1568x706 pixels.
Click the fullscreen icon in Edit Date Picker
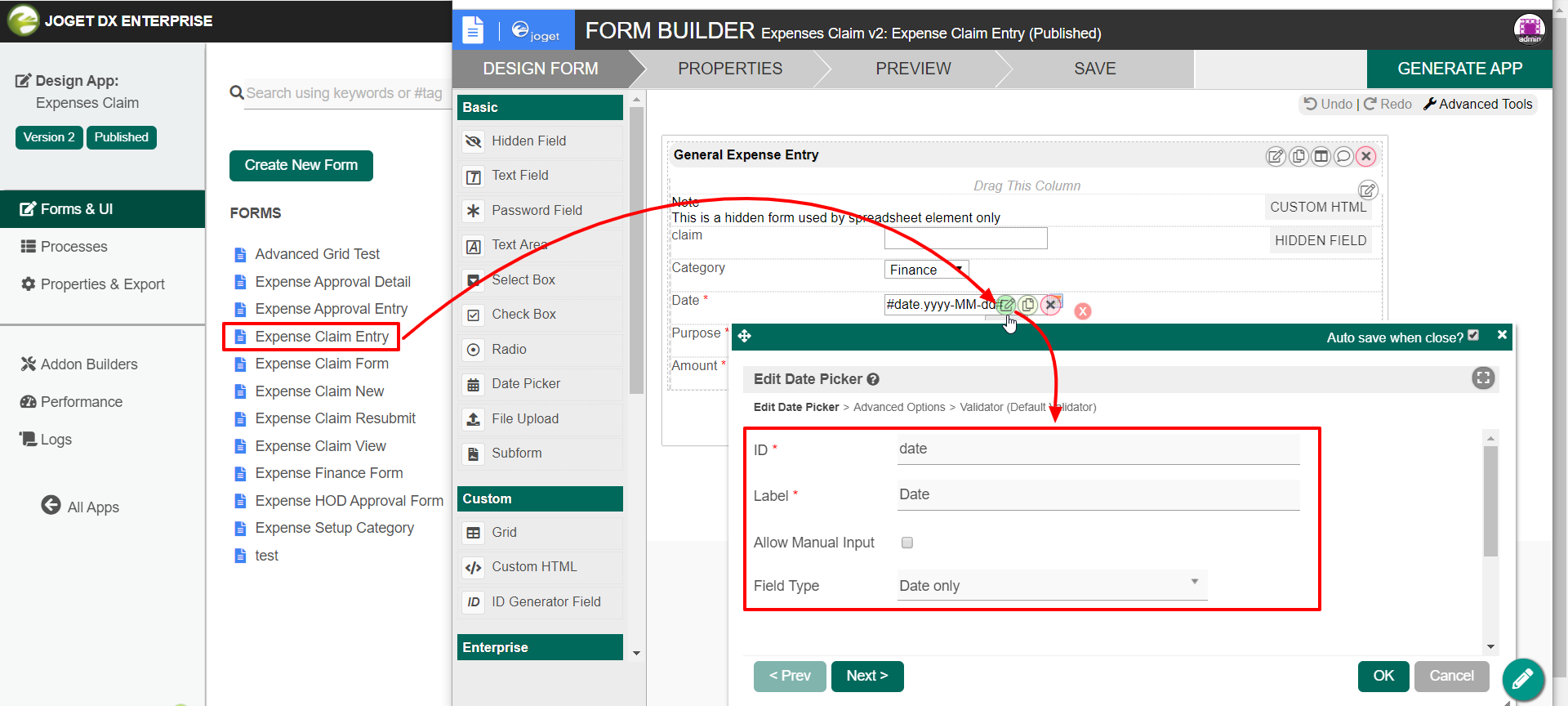click(x=1483, y=378)
